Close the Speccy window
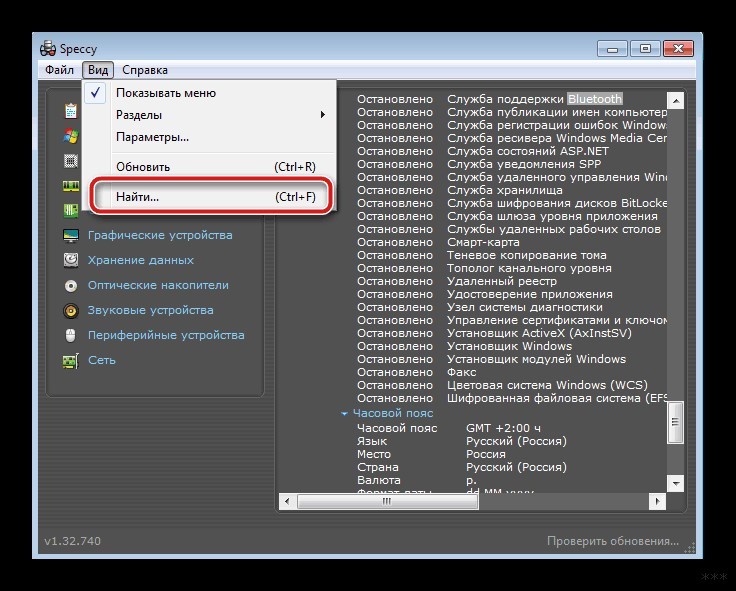The height and width of the screenshot is (591, 736). [x=678, y=49]
